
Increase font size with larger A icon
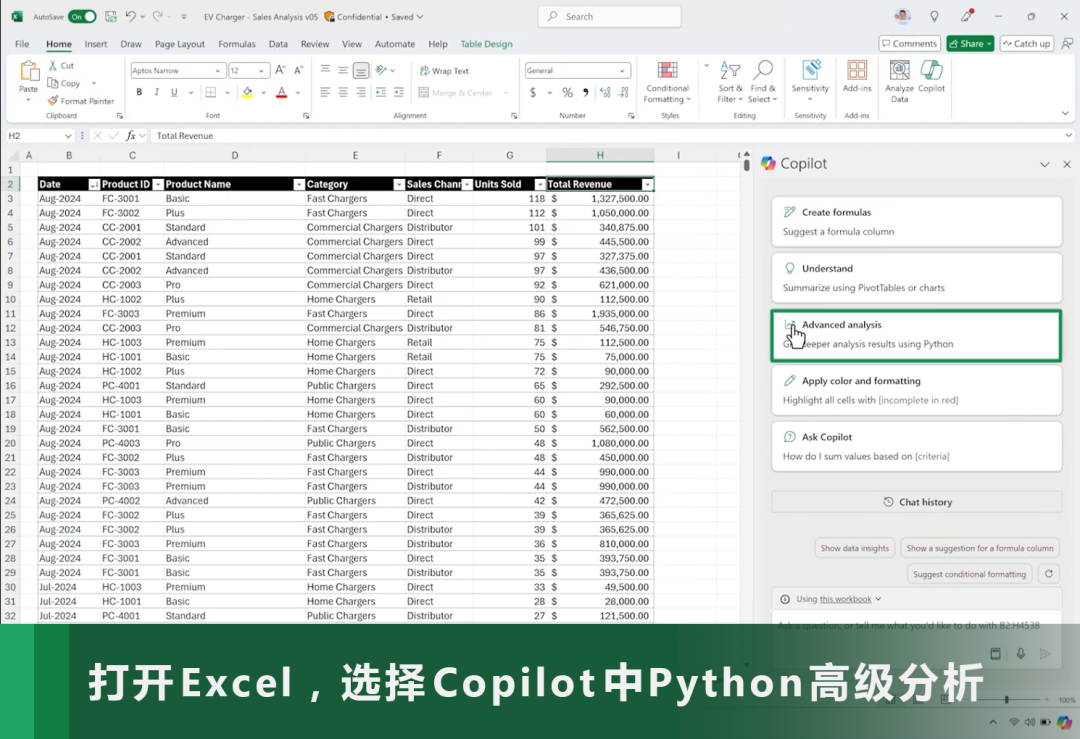pos(280,70)
